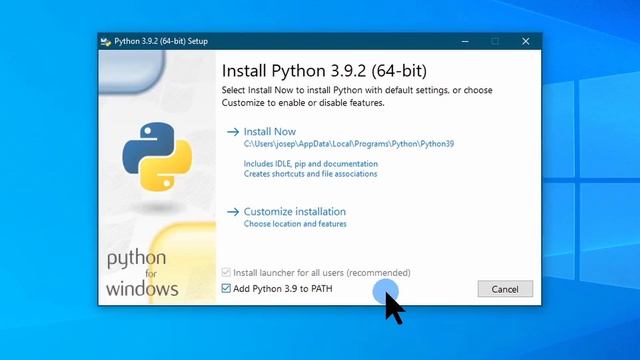Click Install Now option
Screen dimensions: 640x360
click(x=269, y=131)
